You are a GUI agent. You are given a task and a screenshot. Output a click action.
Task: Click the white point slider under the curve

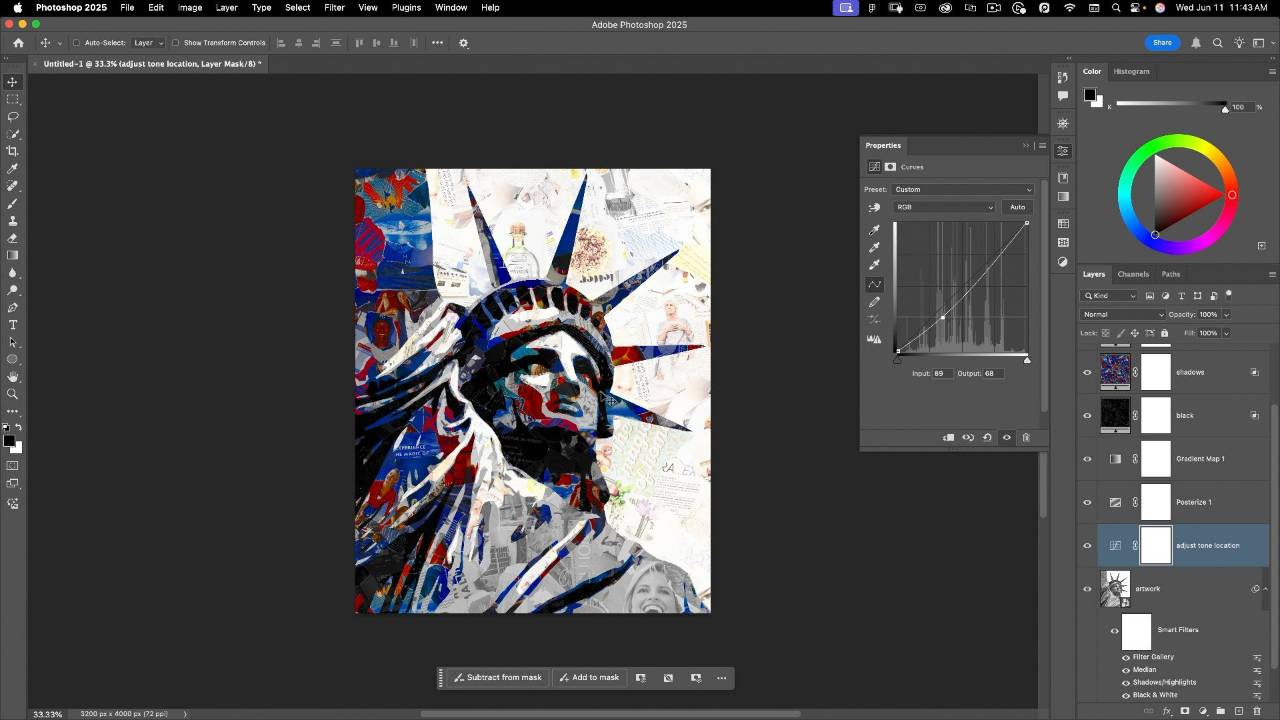click(x=1027, y=359)
